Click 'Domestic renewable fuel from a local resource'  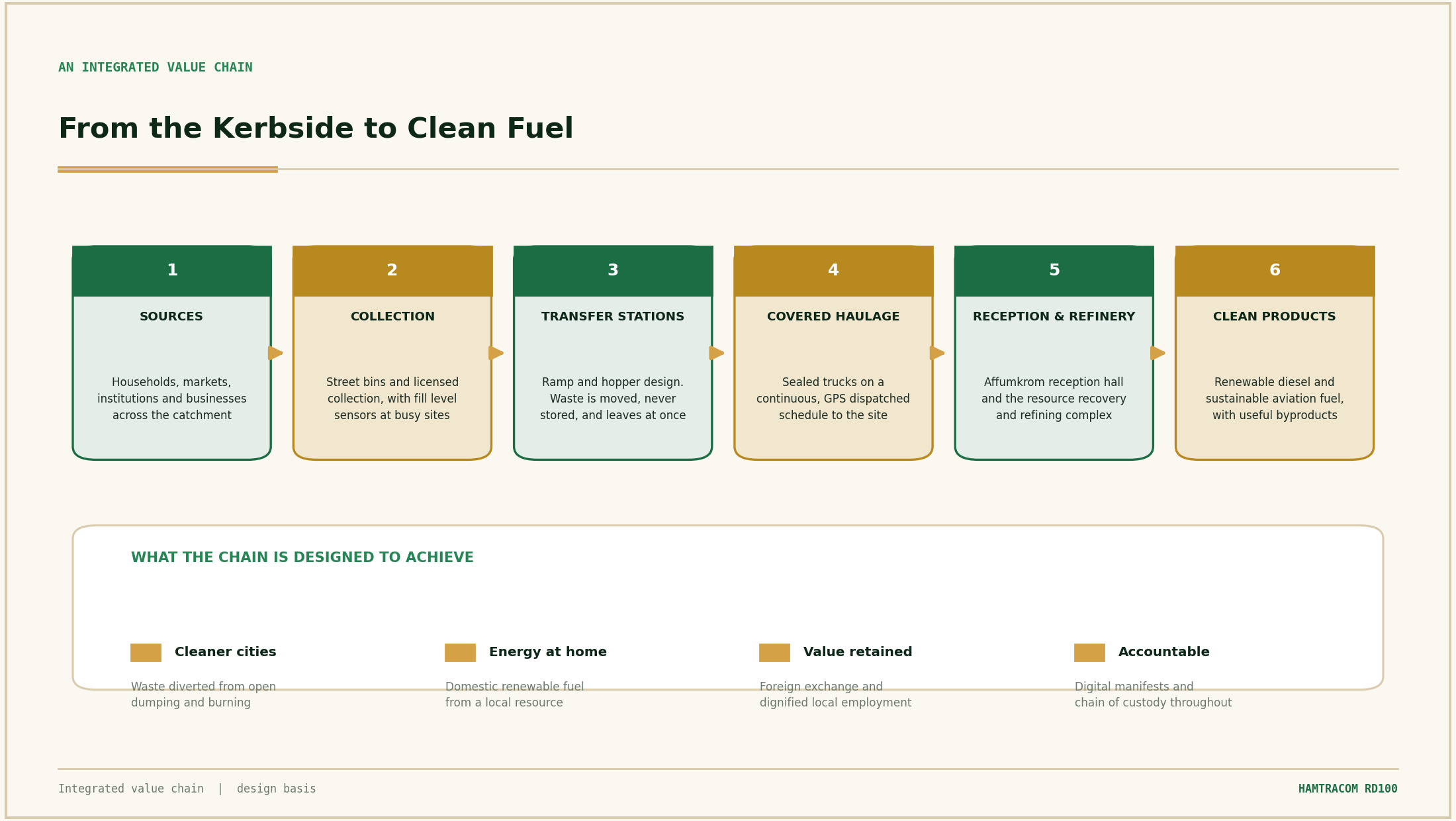click(x=514, y=695)
